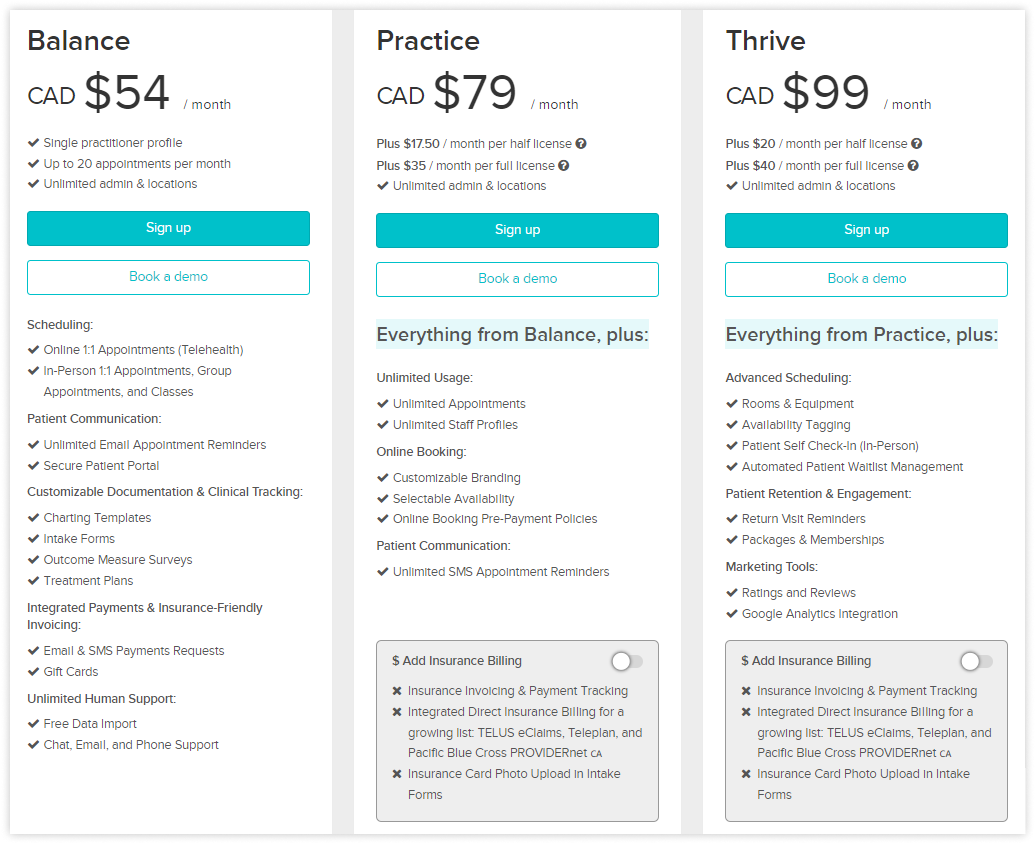The height and width of the screenshot is (844, 1035).
Task: Enable Add Insurance Billing toggle in Practice plan
Action: click(627, 661)
